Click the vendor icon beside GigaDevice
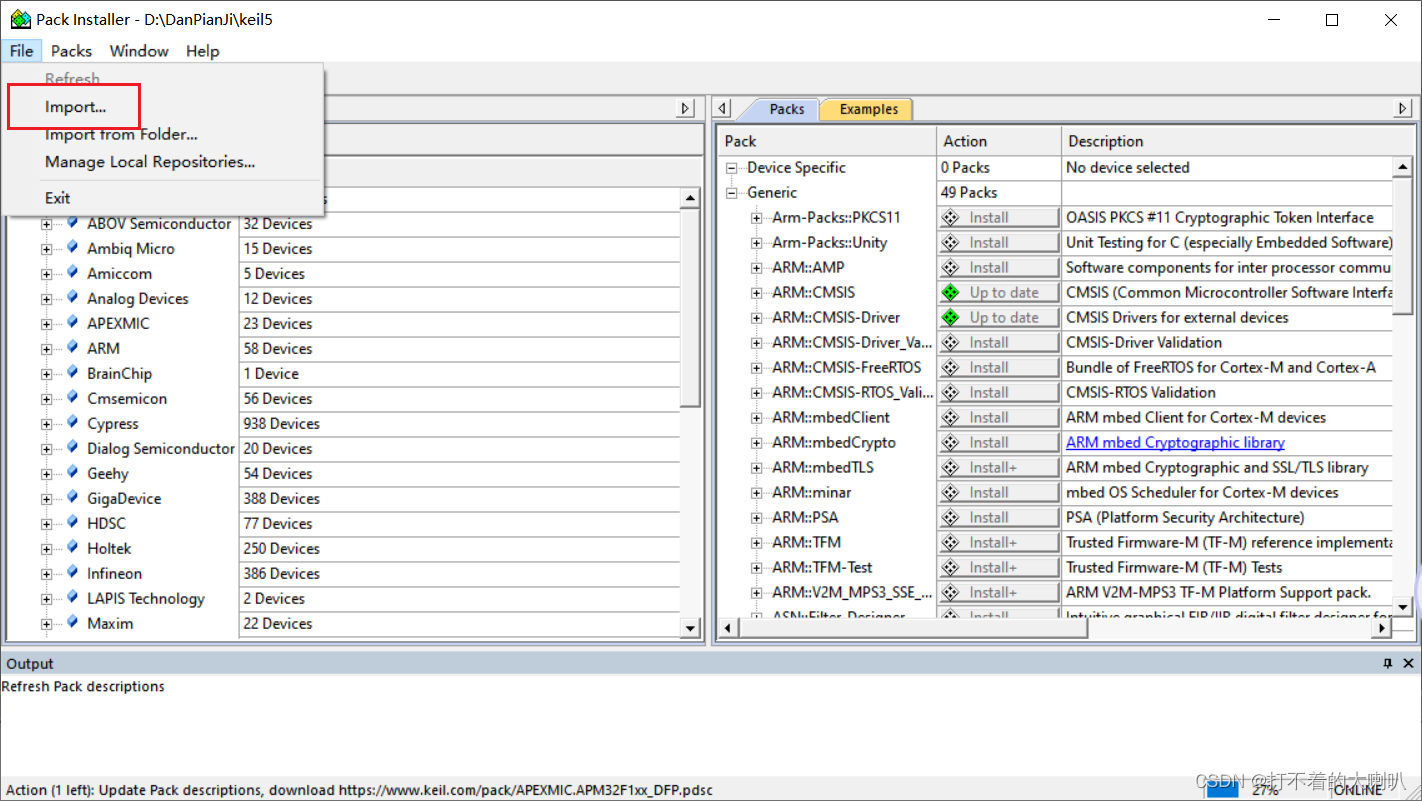 click(x=72, y=498)
